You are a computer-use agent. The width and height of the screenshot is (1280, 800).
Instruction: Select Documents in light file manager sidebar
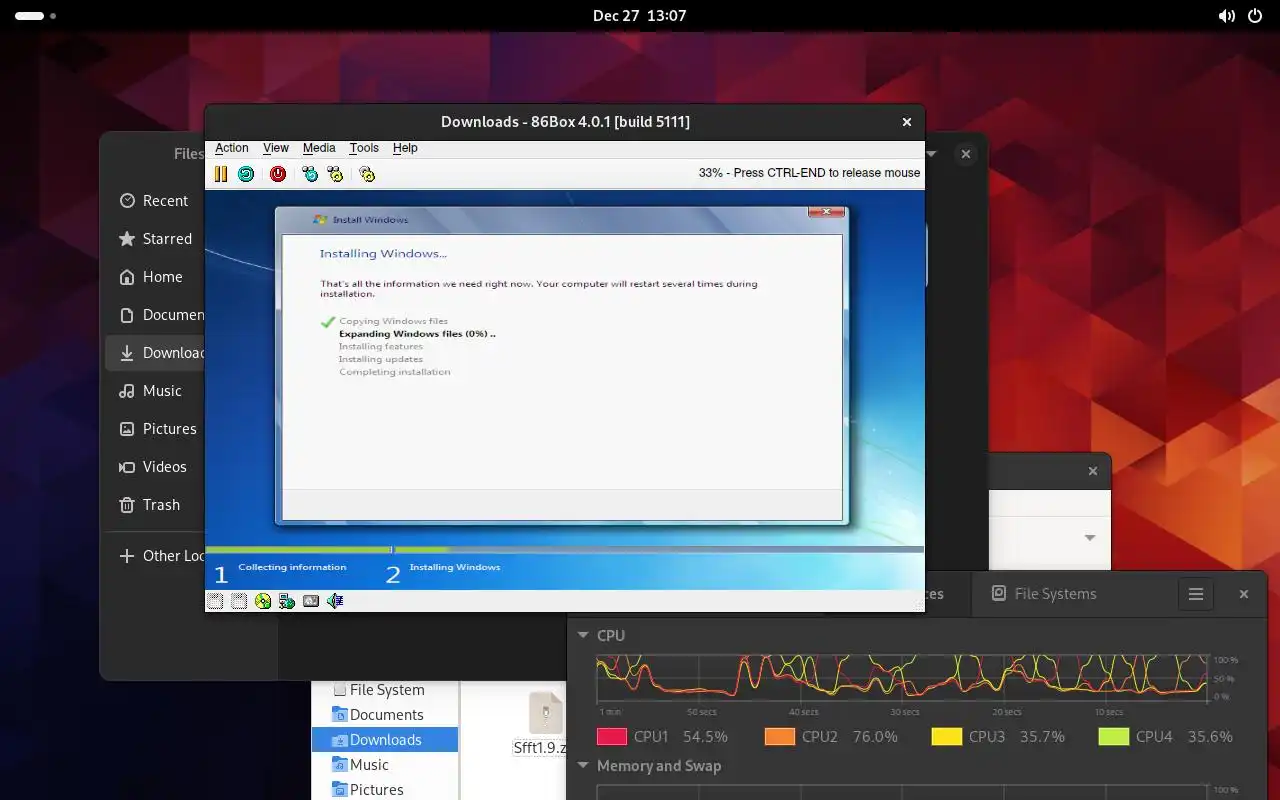tap(386, 715)
